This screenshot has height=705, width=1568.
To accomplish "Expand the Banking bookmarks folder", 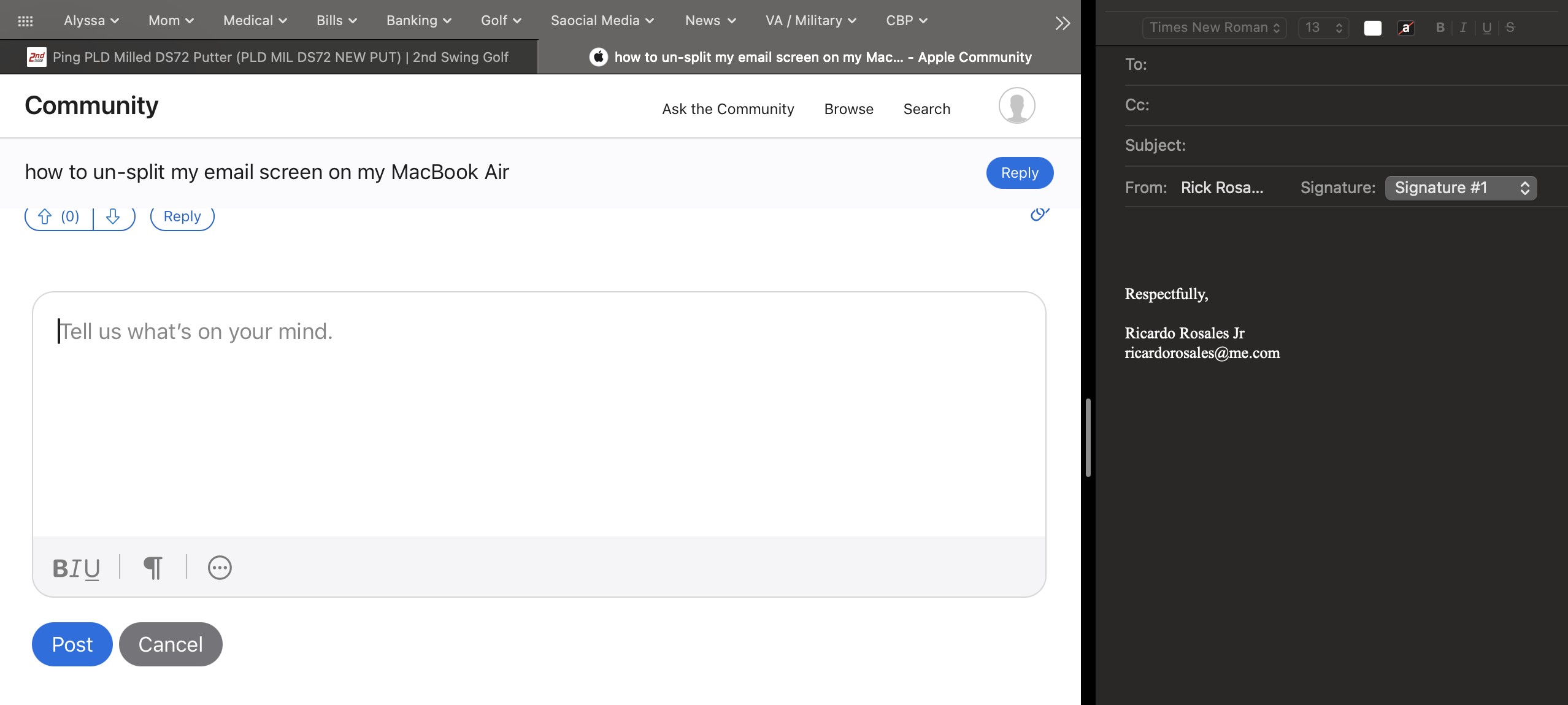I will [x=418, y=21].
